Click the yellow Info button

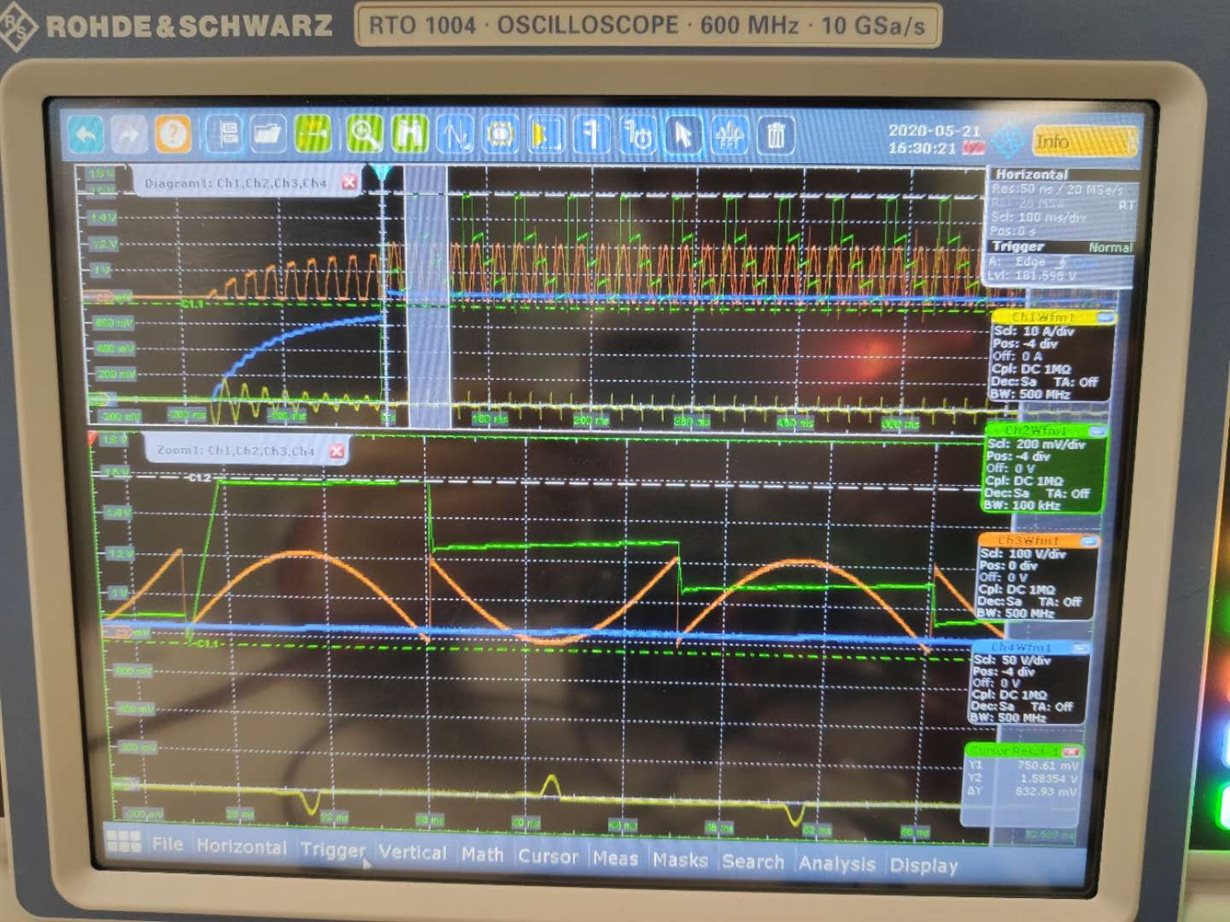point(1084,142)
